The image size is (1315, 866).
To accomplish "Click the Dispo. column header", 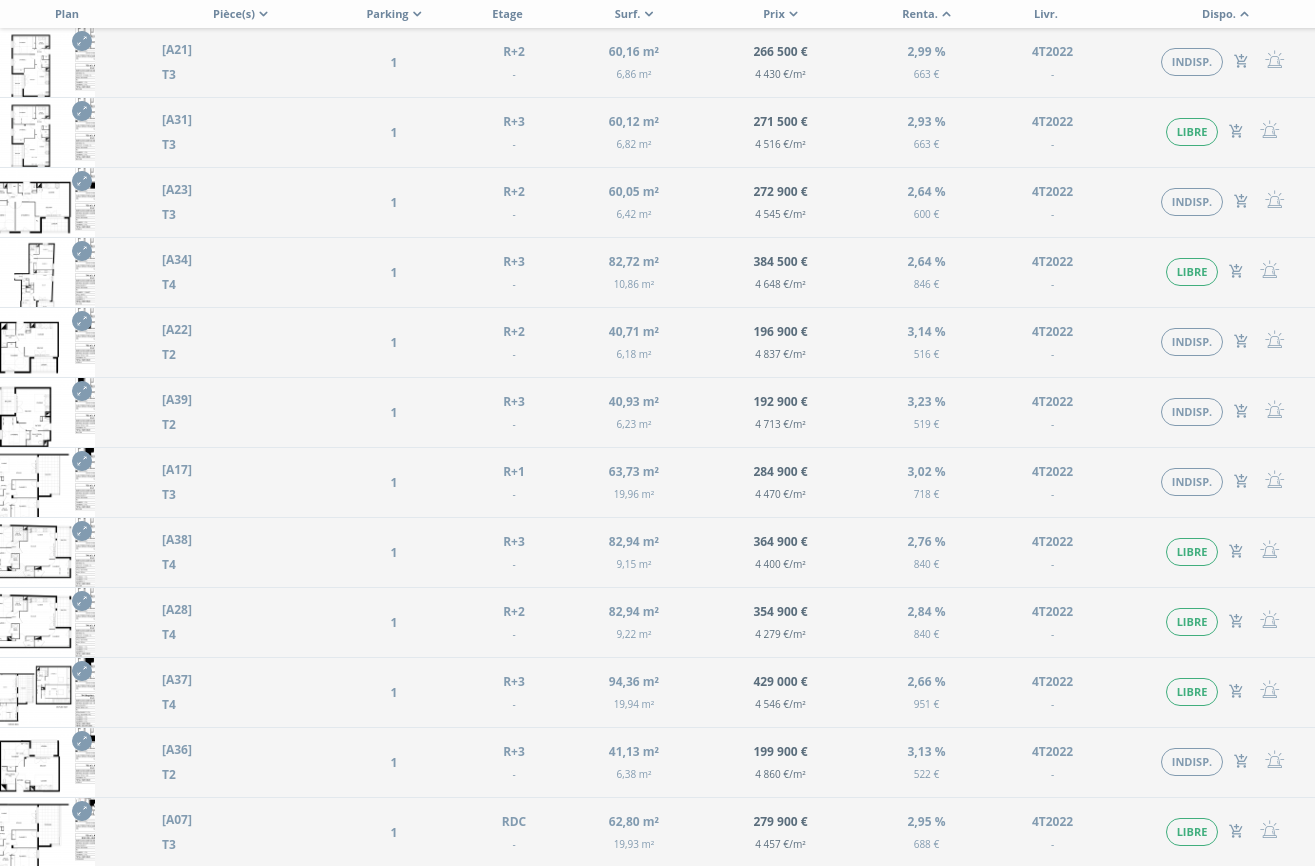I will [x=1225, y=14].
